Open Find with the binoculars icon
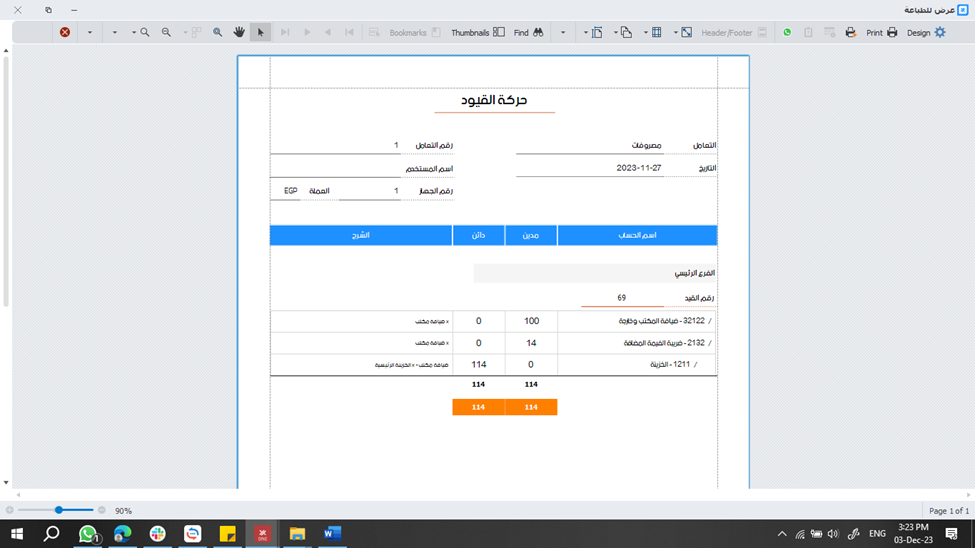The height and width of the screenshot is (548, 975). [538, 33]
